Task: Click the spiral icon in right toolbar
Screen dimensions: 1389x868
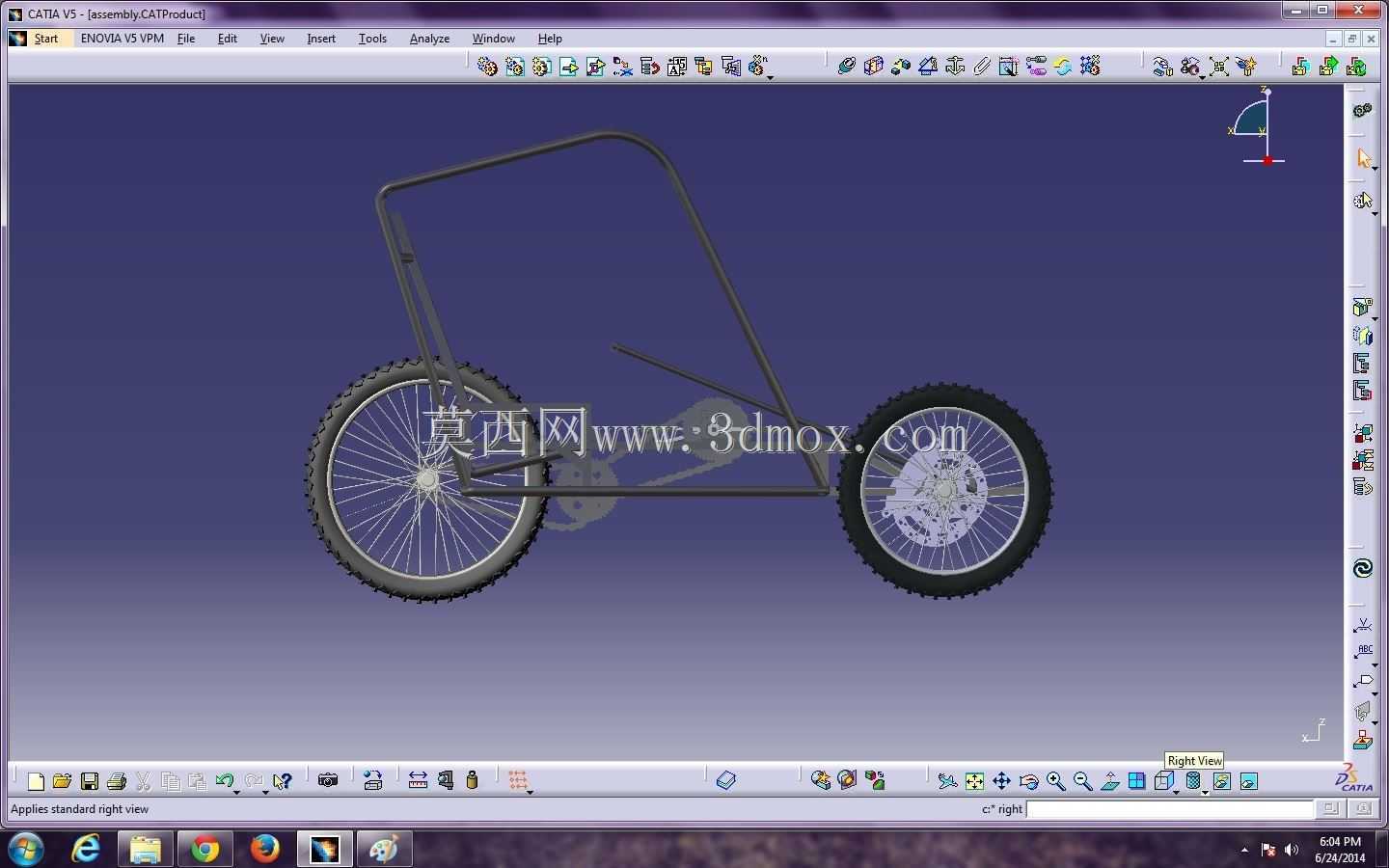Action: [1363, 568]
